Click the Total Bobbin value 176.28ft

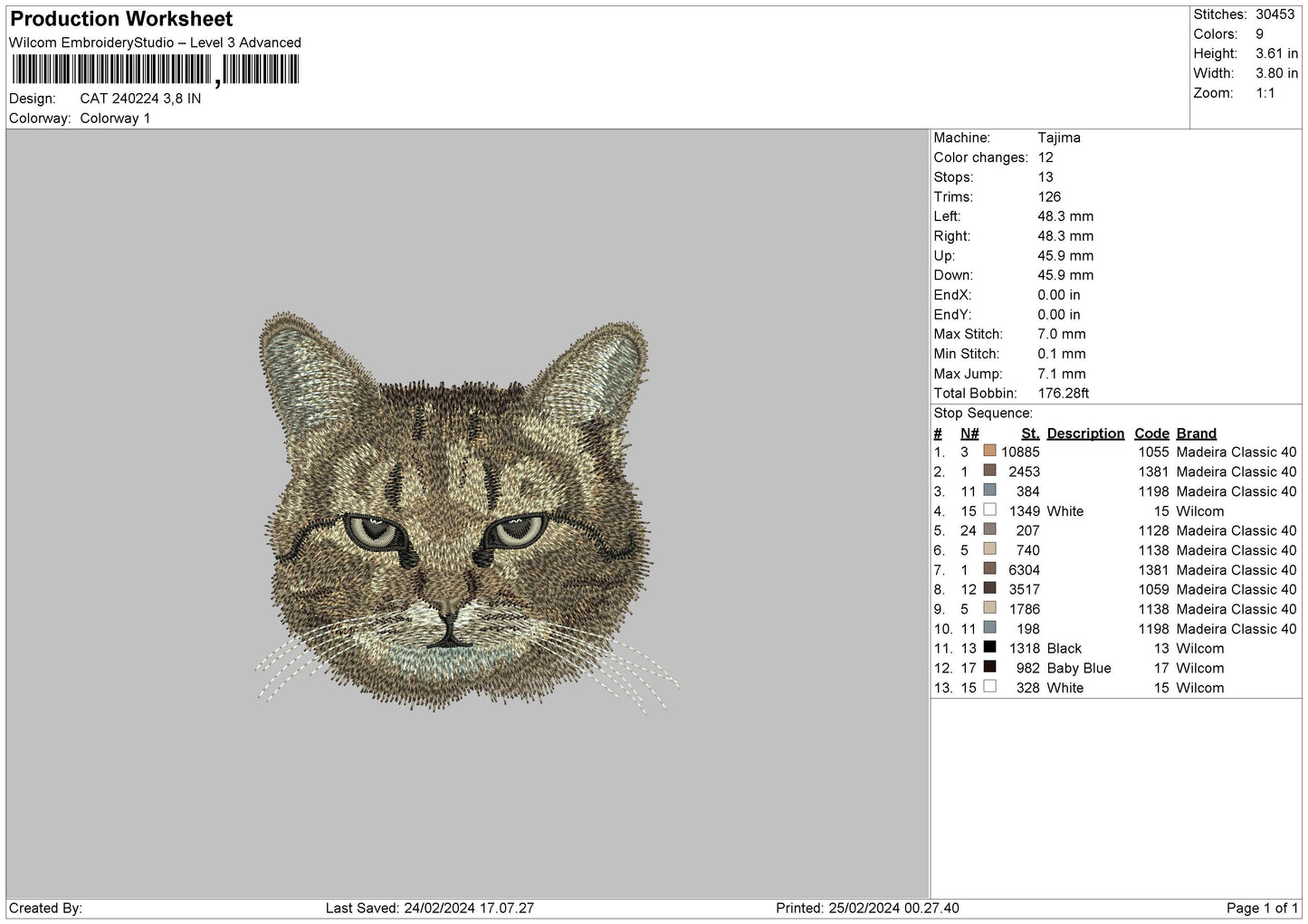tap(1064, 394)
